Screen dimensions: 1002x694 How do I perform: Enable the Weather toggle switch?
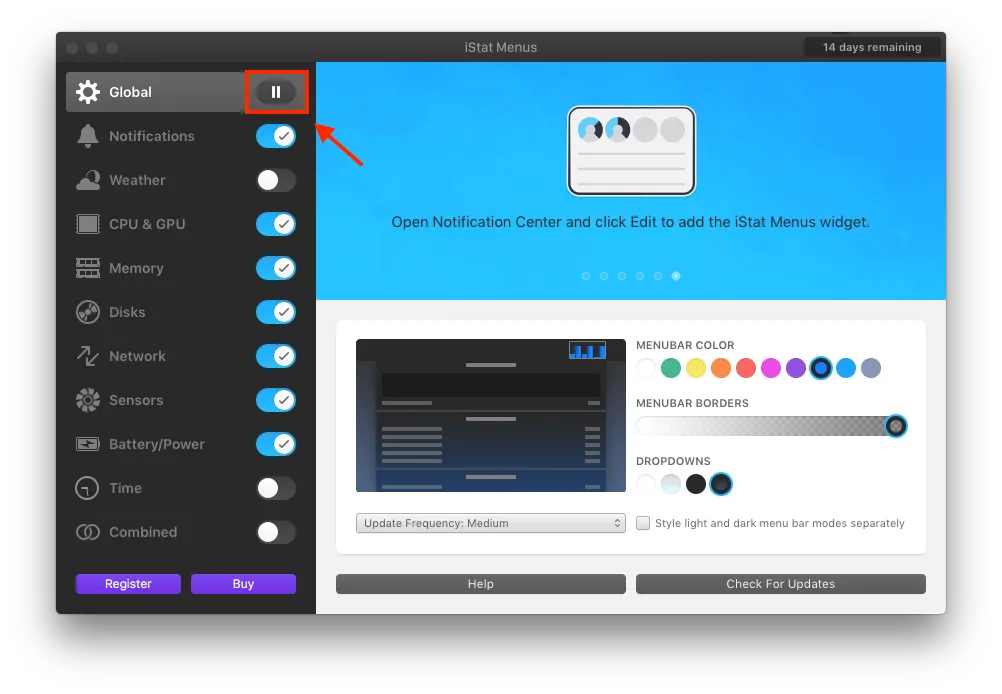276,180
